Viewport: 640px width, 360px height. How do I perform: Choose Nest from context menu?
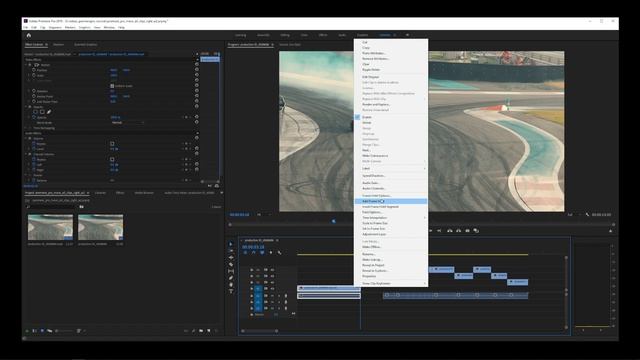pyautogui.click(x=391, y=150)
